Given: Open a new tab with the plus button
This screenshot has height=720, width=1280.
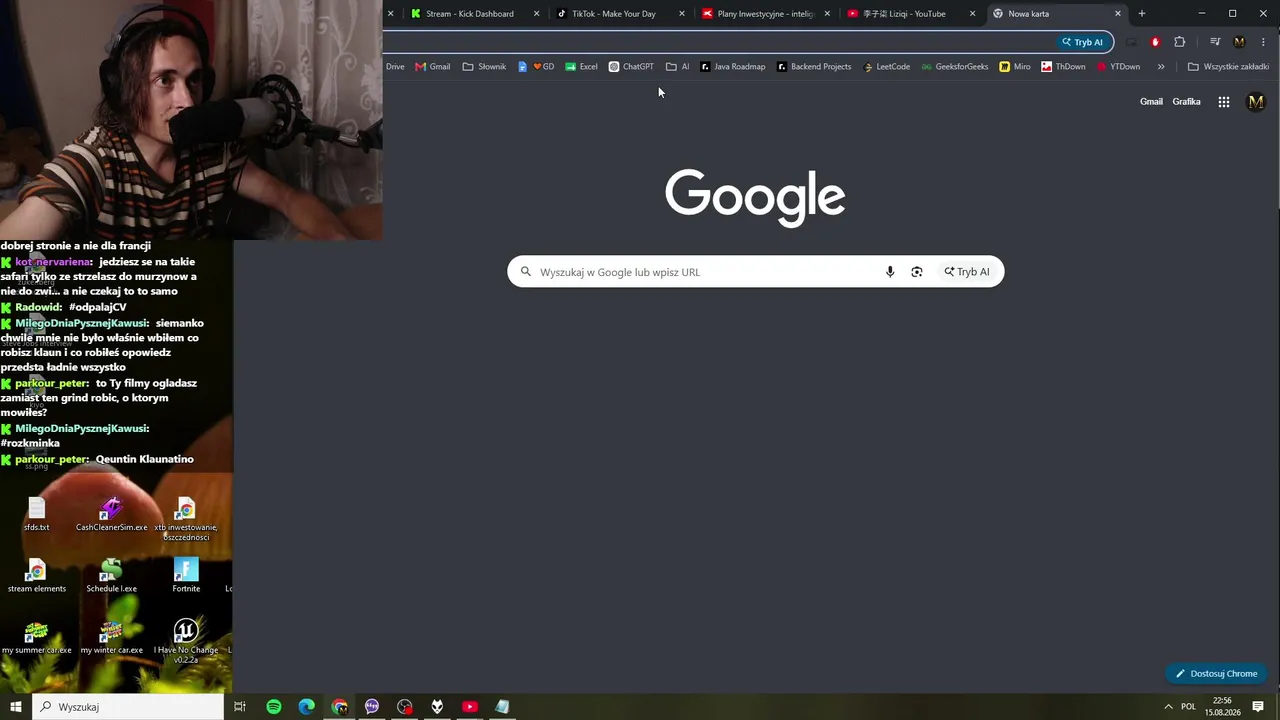Looking at the screenshot, I should coord(1142,14).
